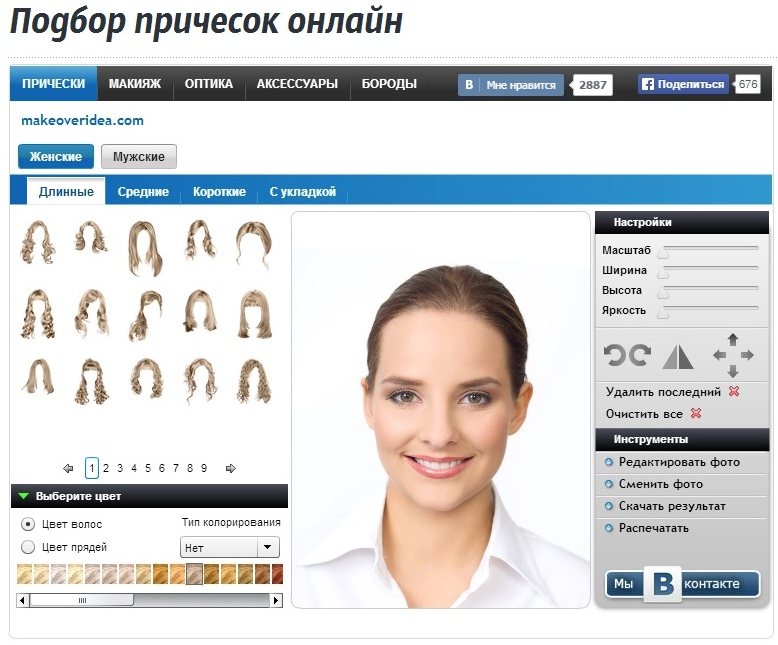The image size is (778, 645).
Task: Click the Скачать результат link
Action: pyautogui.click(x=672, y=506)
